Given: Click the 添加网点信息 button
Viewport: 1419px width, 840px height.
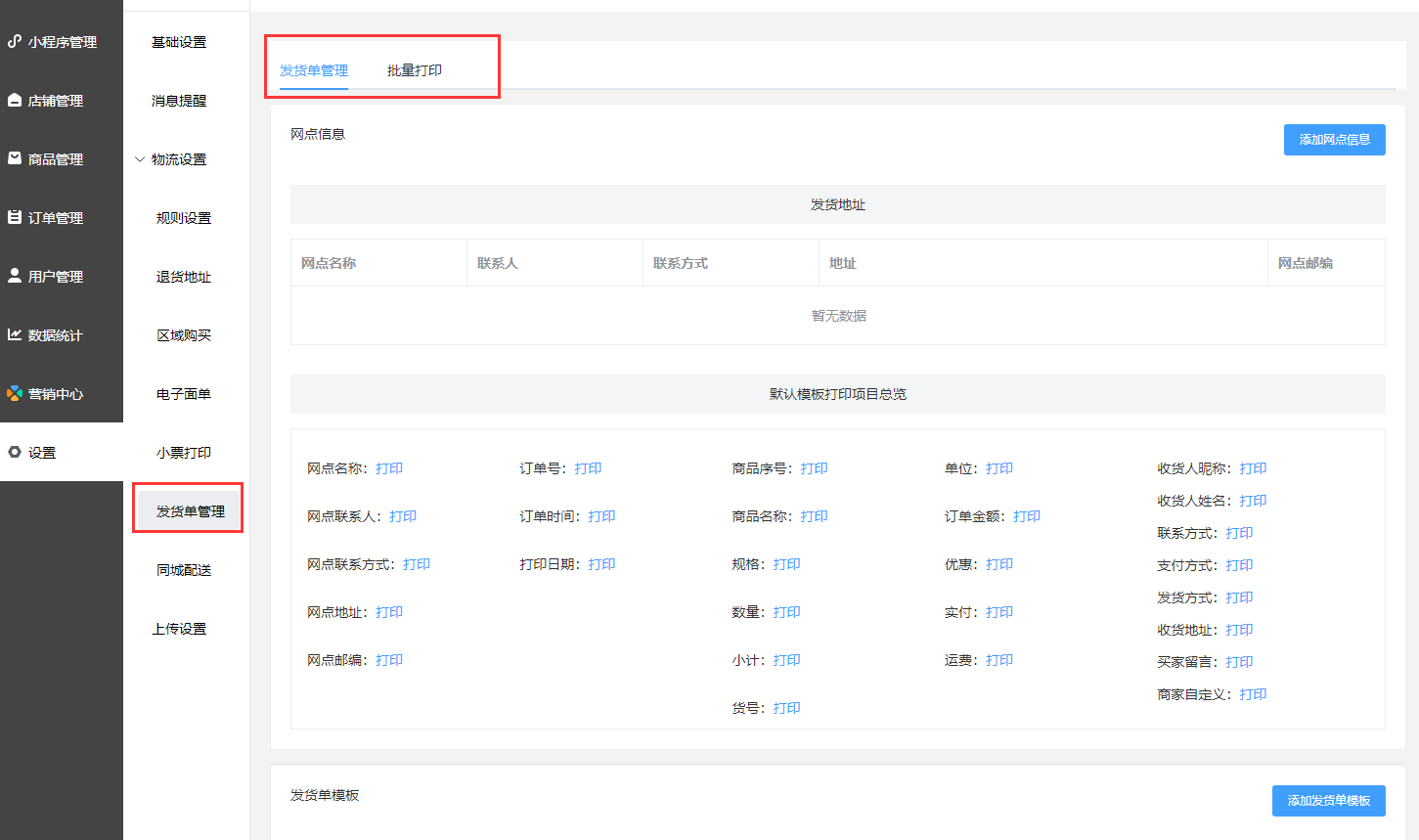Looking at the screenshot, I should pos(1334,140).
